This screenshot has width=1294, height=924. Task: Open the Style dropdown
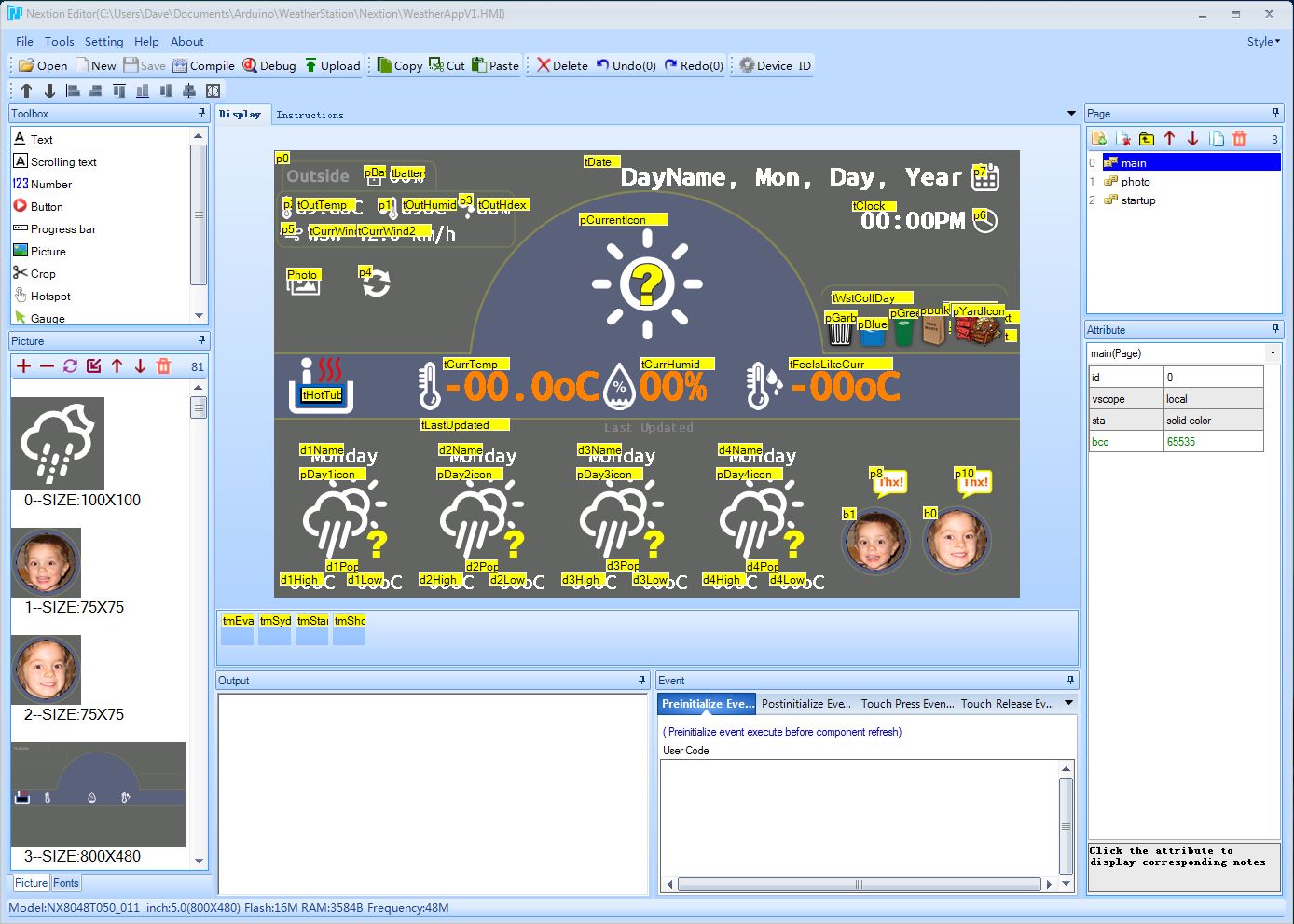click(x=1263, y=41)
